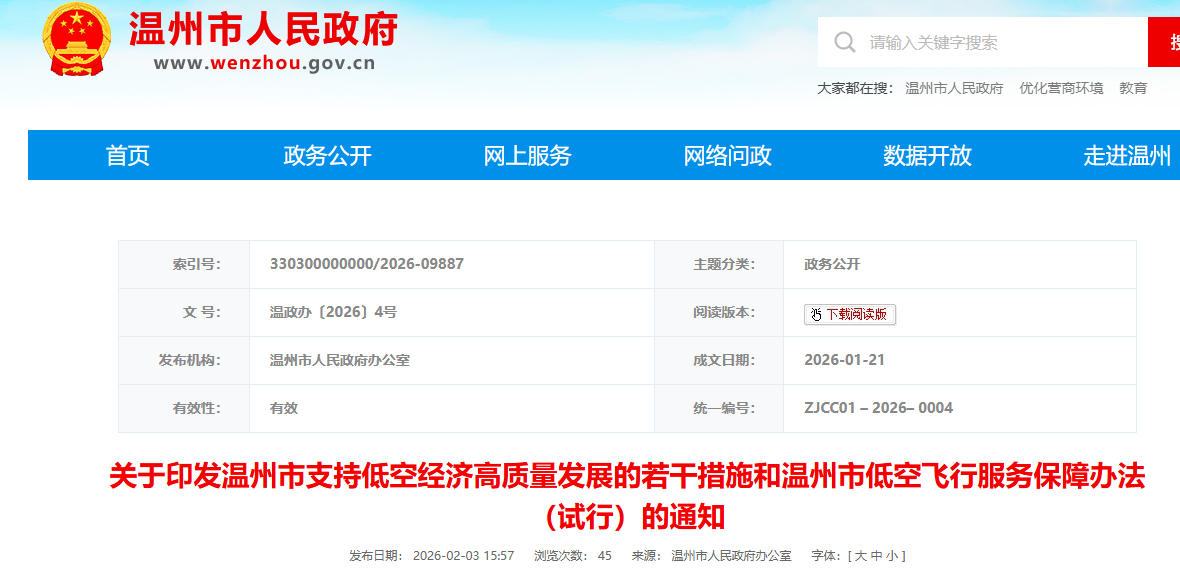Screen dimensions: 1180x571
Task: Click publish date 2026-02-03 15:57
Action: pyautogui.click(x=464, y=556)
